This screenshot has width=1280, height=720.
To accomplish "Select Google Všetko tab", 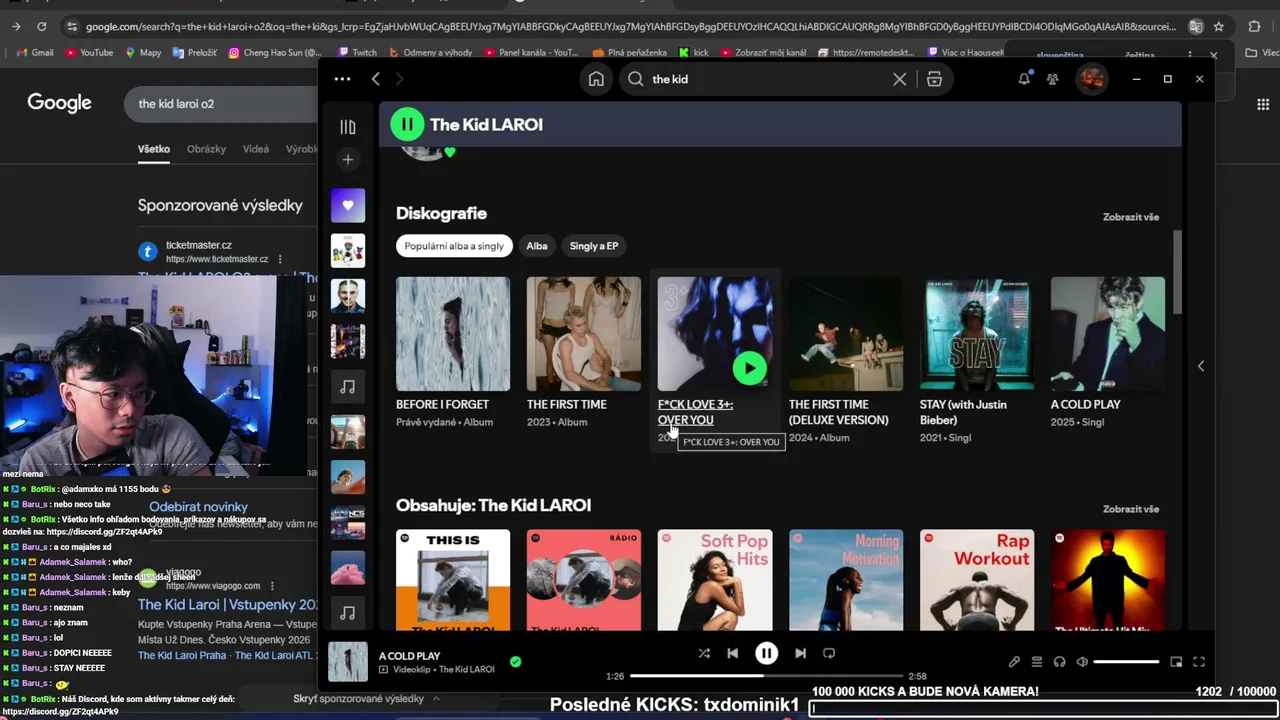I will (154, 149).
